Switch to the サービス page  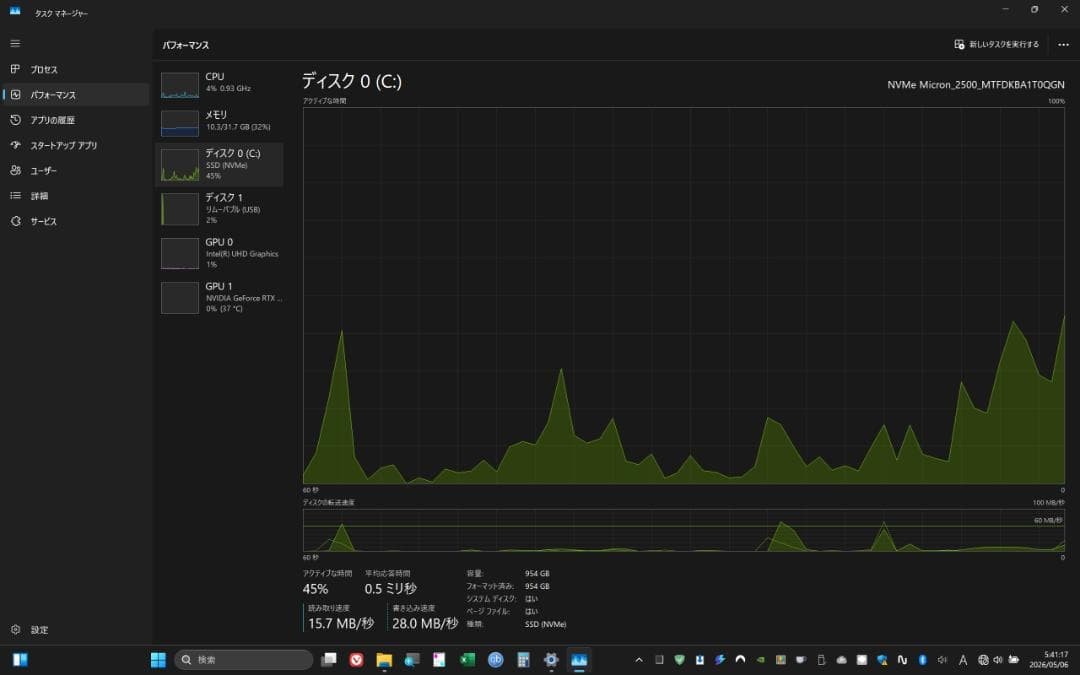[74, 221]
